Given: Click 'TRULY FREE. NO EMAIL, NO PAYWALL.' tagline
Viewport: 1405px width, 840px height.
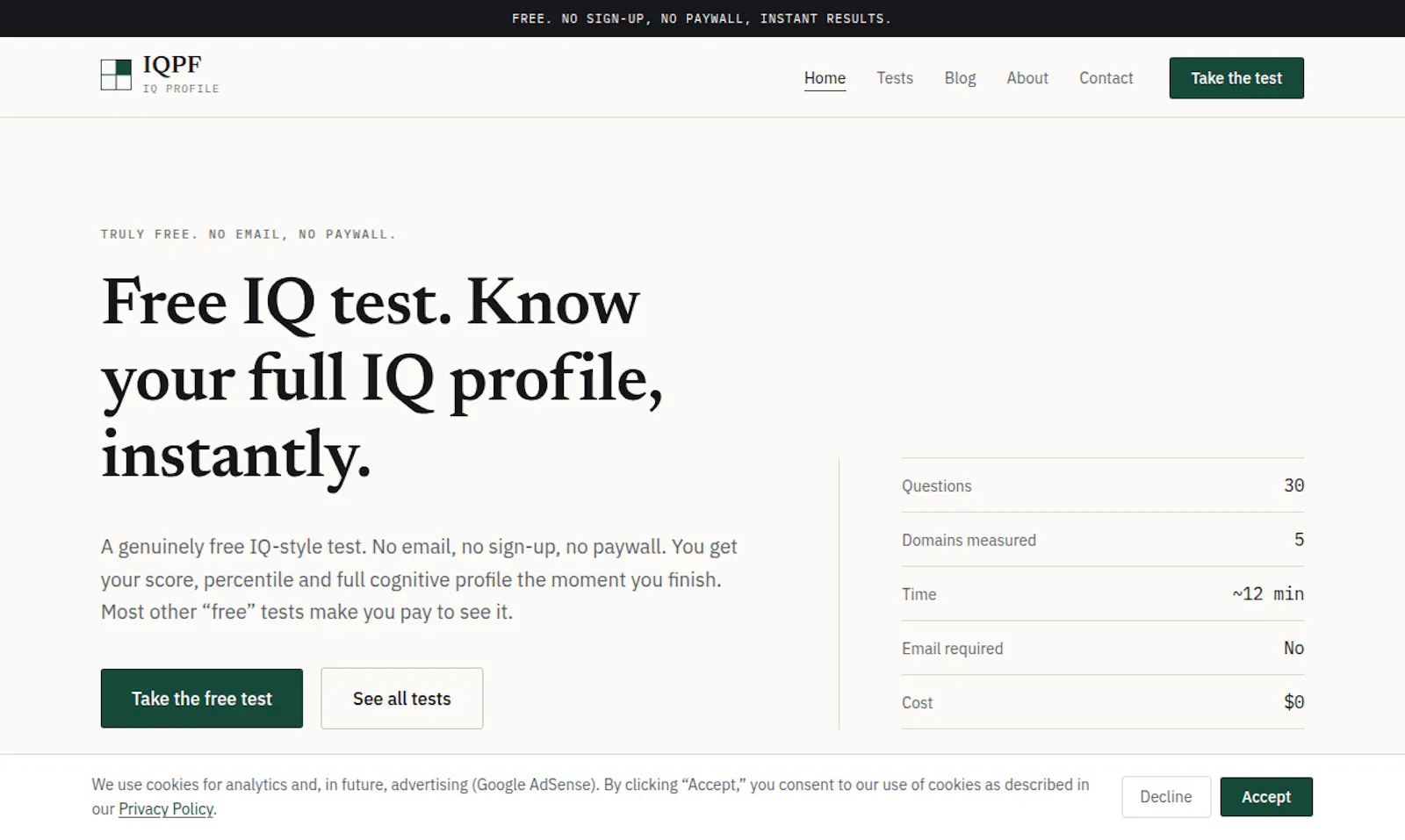Looking at the screenshot, I should [249, 234].
